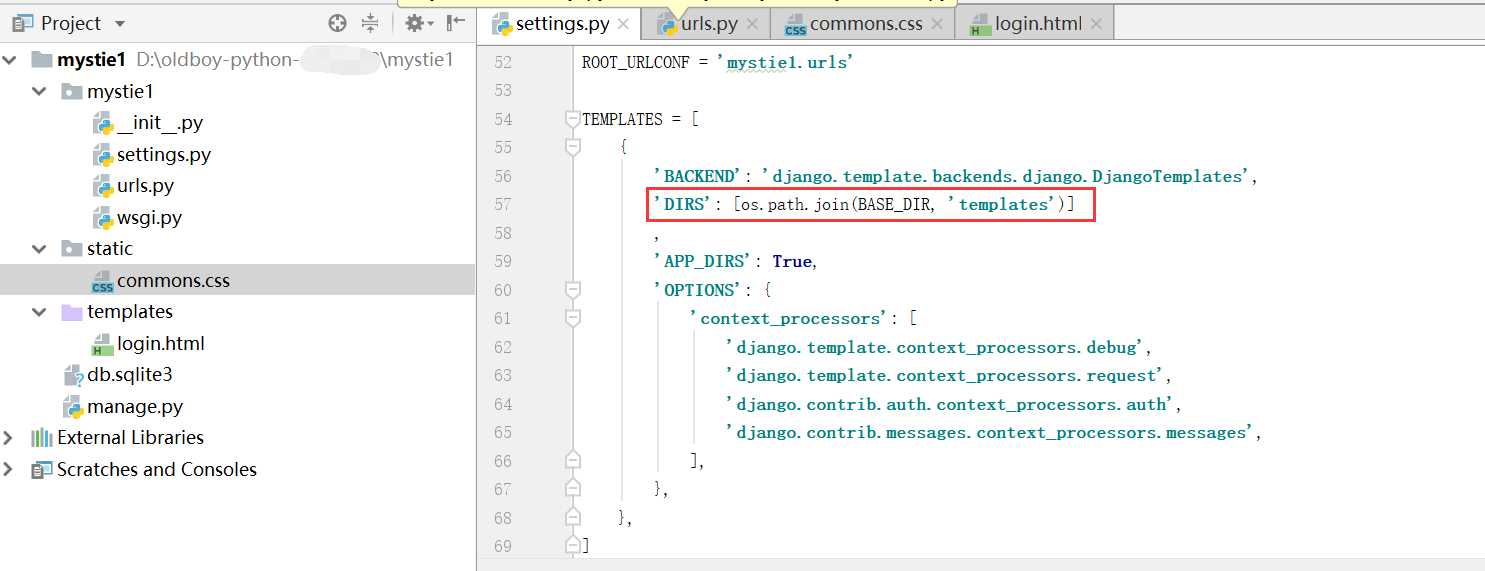Image resolution: width=1485 pixels, height=571 pixels.
Task: Click the HTML icon on login.html tab
Action: pos(979,25)
